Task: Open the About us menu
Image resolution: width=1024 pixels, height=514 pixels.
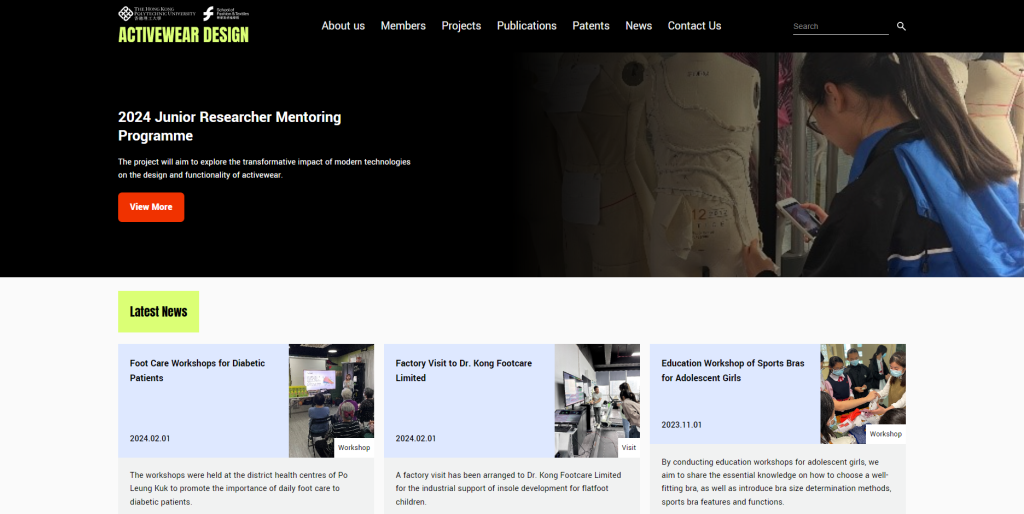Action: pyautogui.click(x=343, y=26)
